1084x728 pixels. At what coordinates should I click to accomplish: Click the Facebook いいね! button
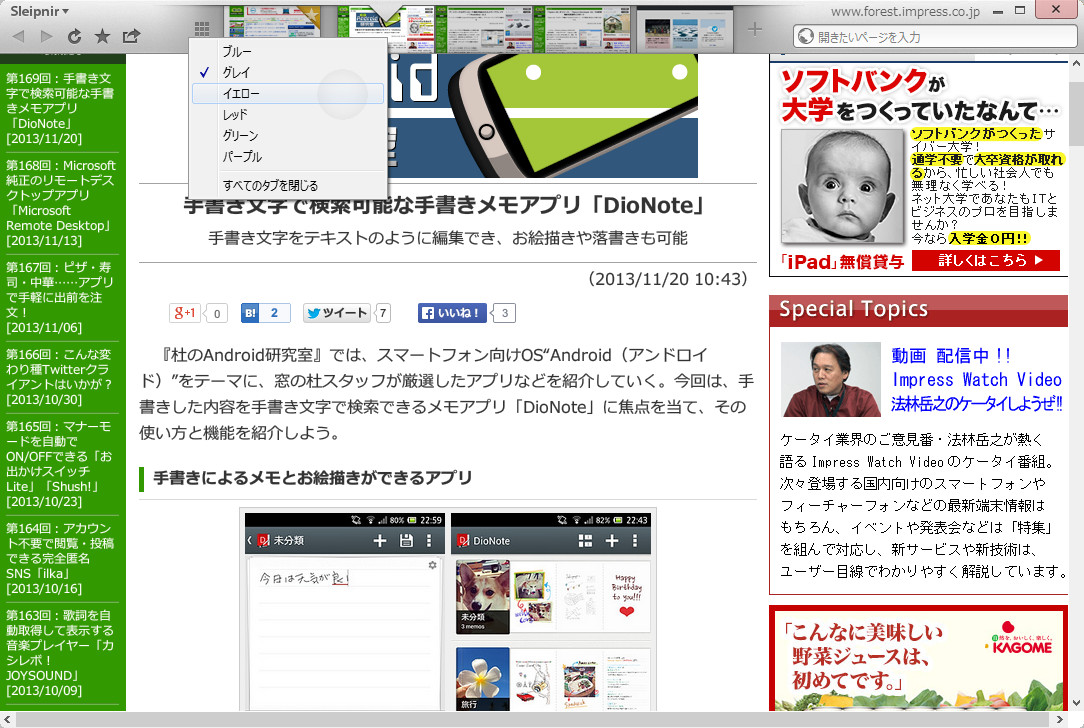click(x=451, y=313)
